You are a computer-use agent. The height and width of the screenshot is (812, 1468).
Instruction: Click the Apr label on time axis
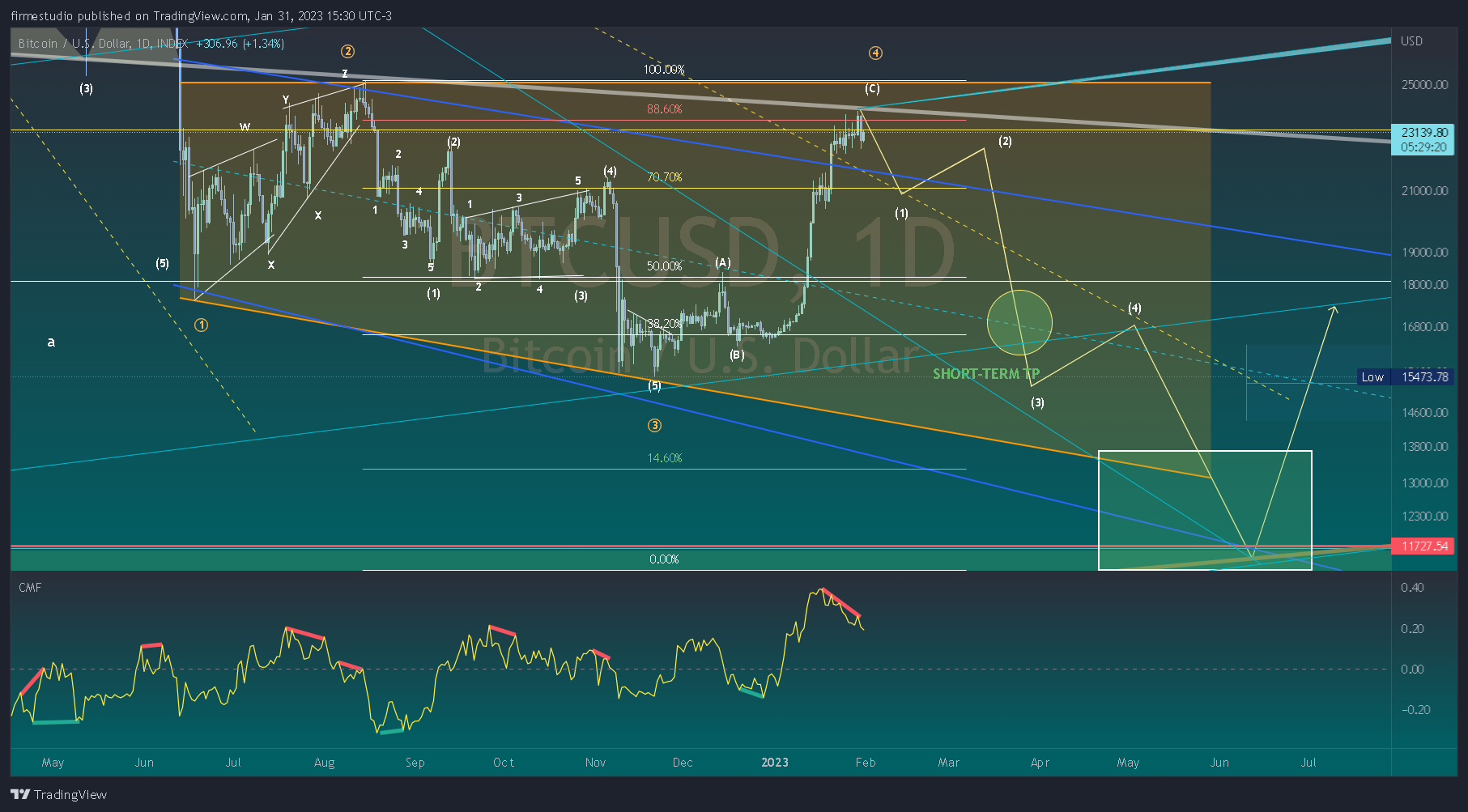click(1040, 763)
